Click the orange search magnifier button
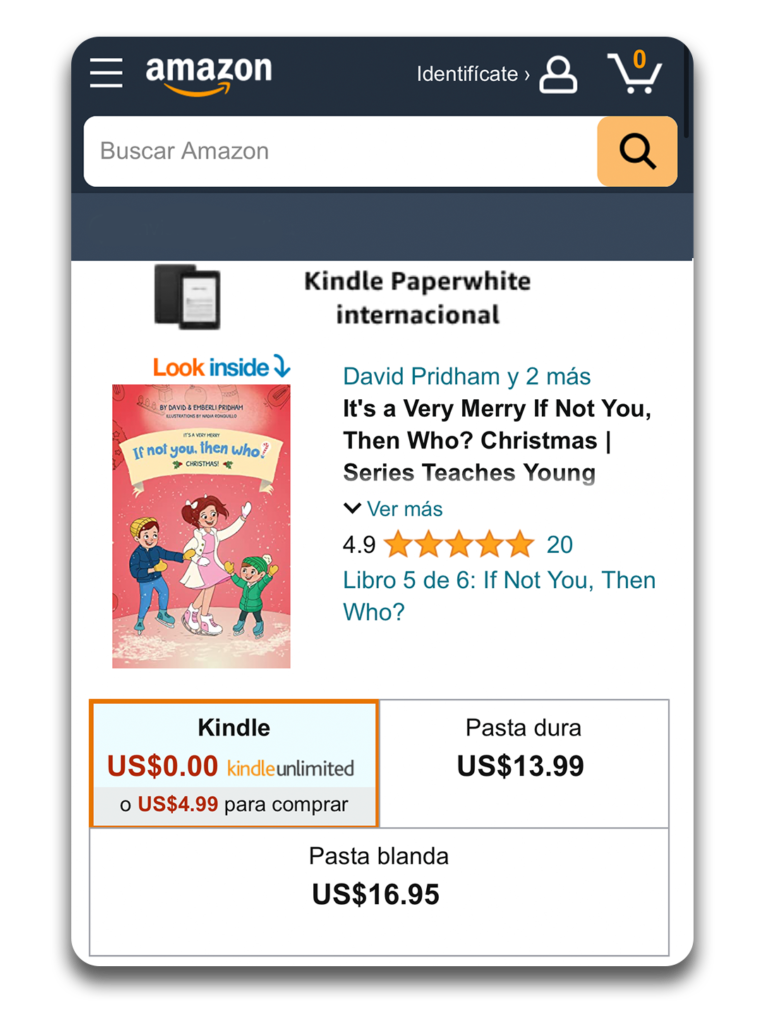This screenshot has height=1024, width=762. 637,152
